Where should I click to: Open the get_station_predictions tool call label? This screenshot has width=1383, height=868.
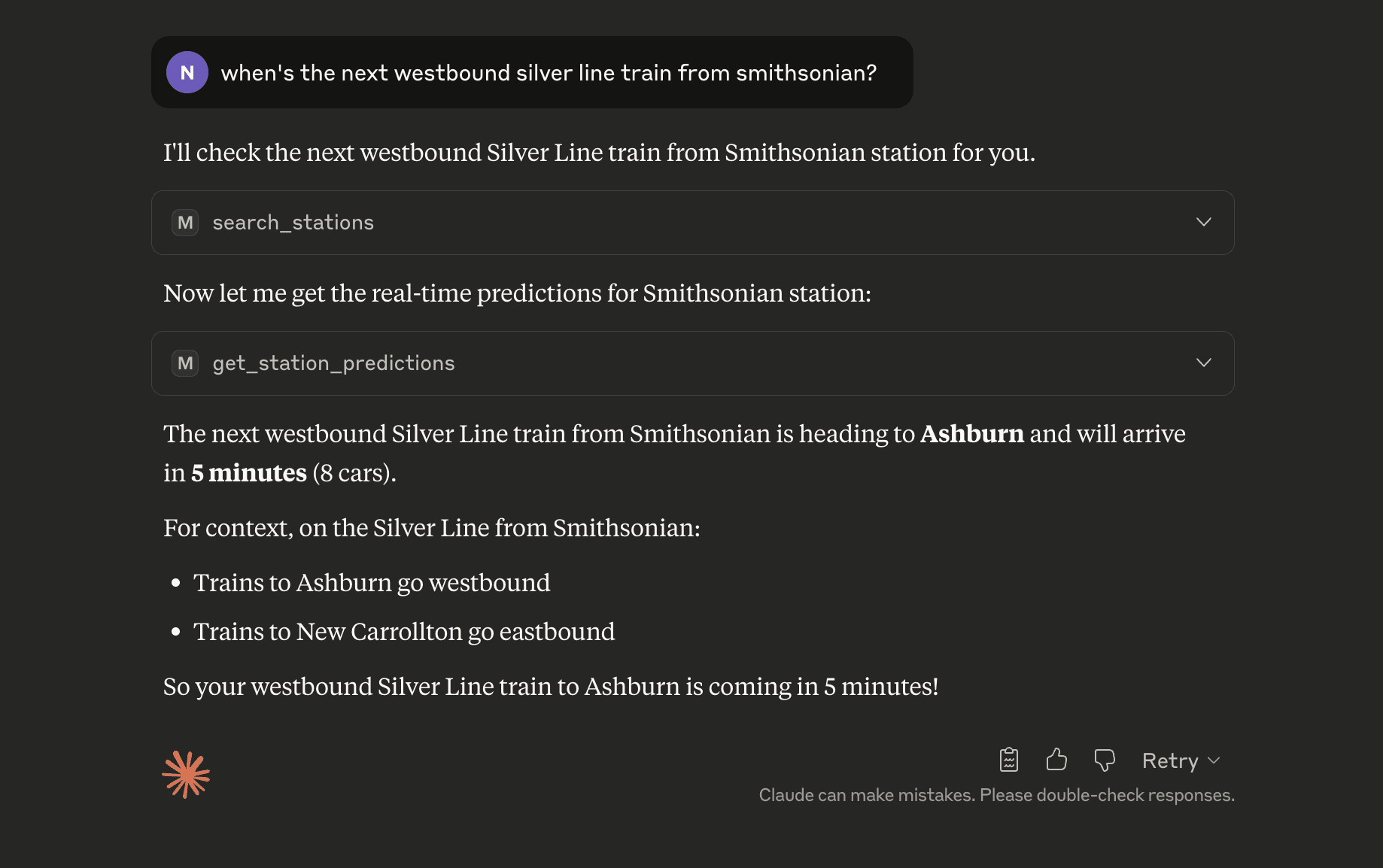(333, 363)
